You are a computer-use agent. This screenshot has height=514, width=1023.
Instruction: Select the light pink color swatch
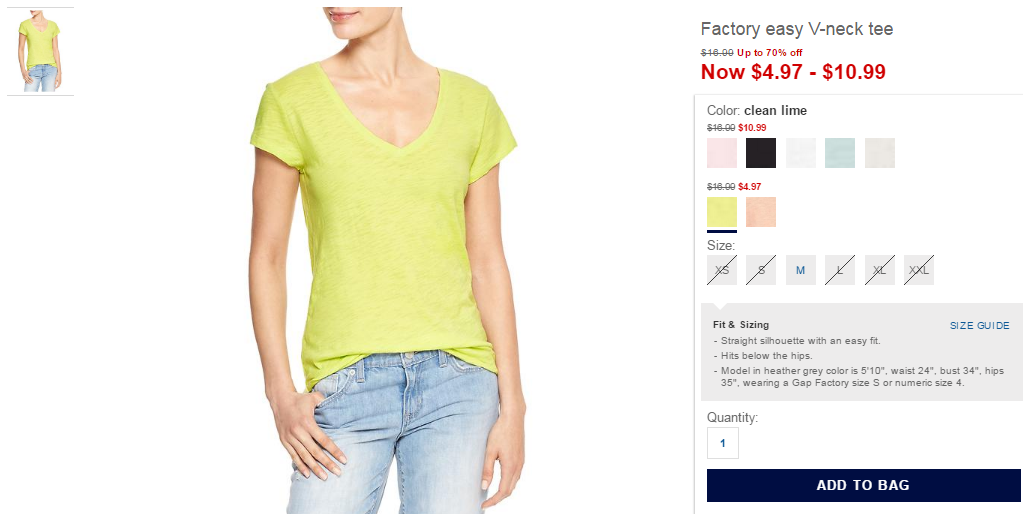[x=722, y=153]
